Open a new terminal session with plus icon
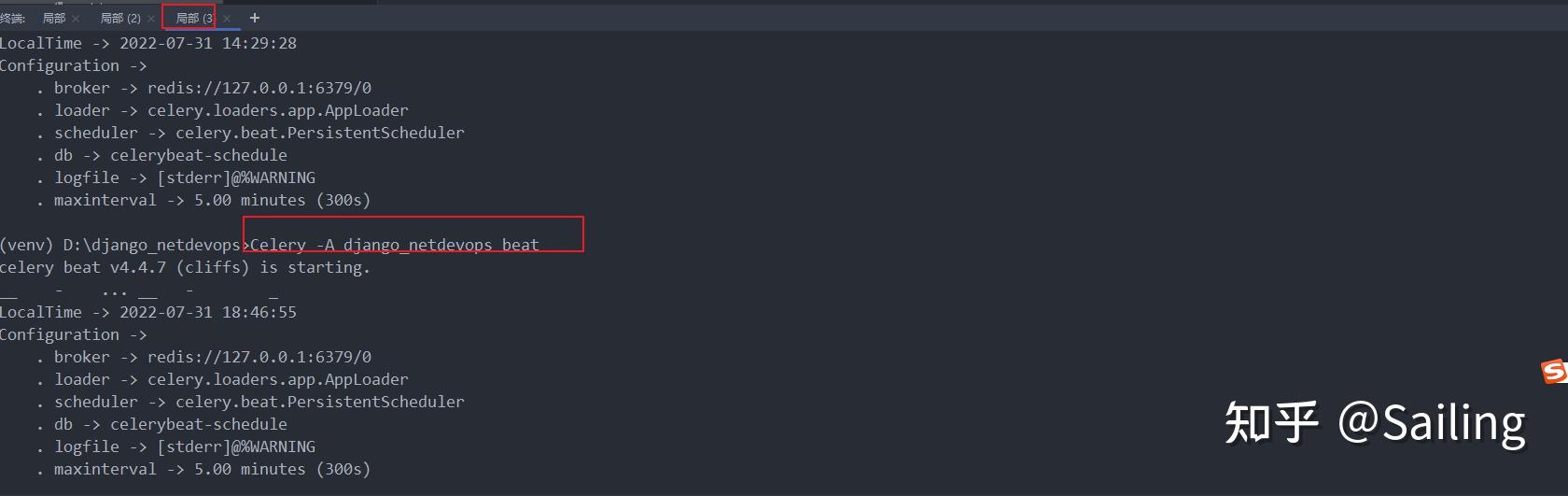1568x496 pixels. [x=255, y=18]
